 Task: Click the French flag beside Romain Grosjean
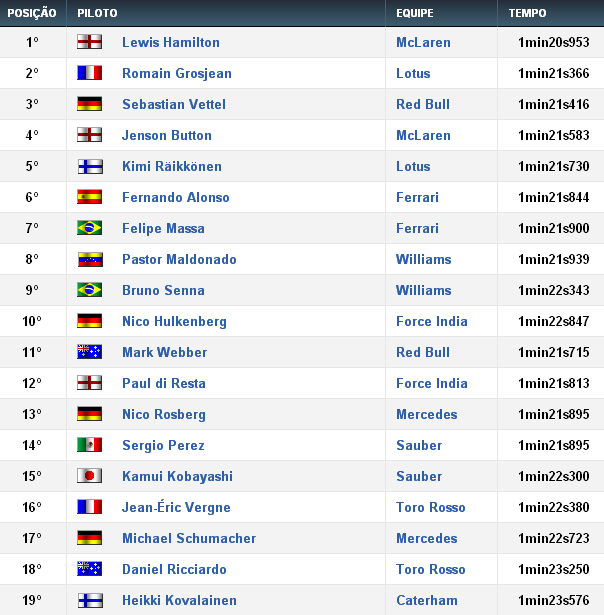[x=89, y=73]
